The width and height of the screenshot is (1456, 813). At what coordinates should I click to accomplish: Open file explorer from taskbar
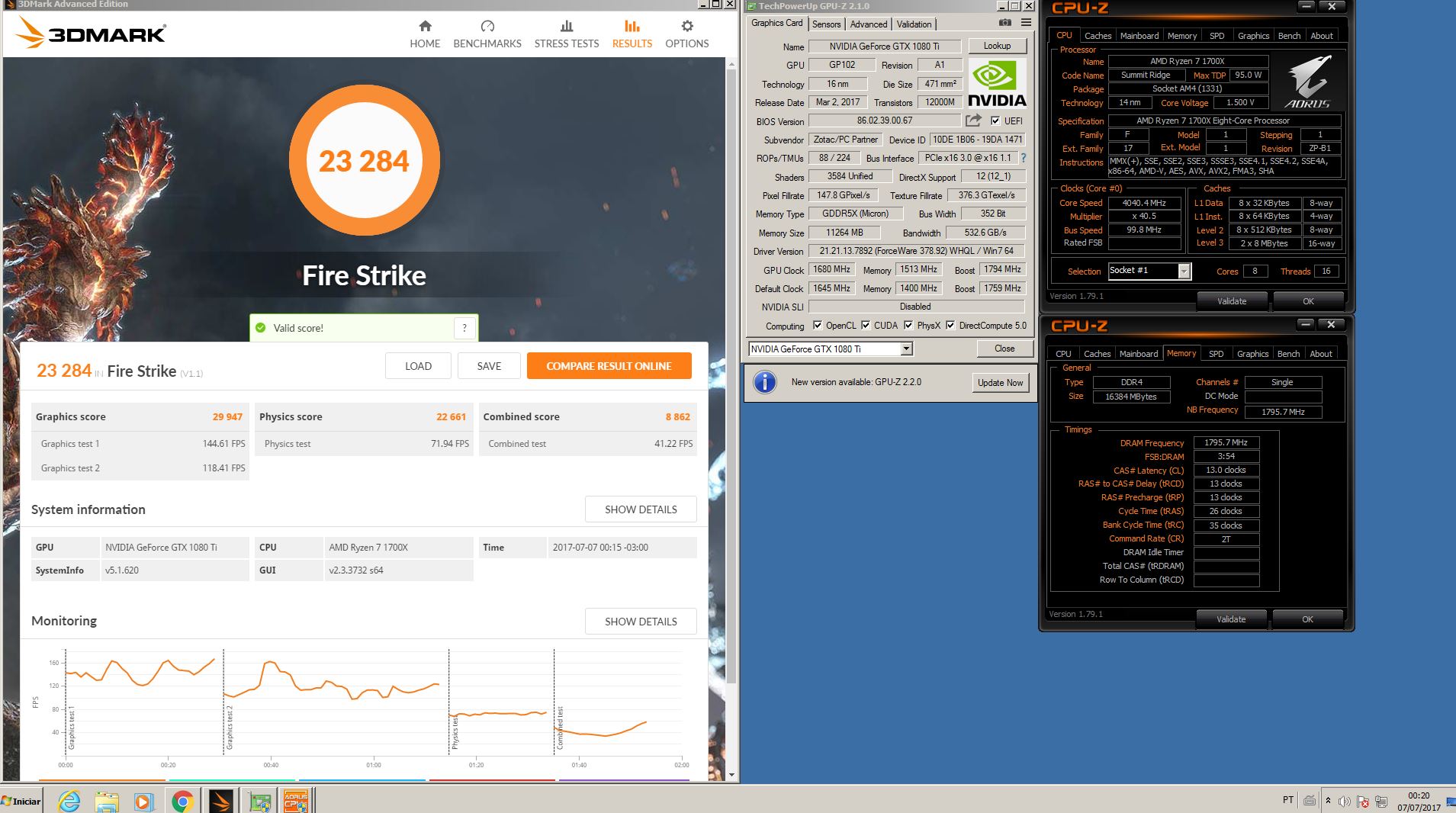107,801
